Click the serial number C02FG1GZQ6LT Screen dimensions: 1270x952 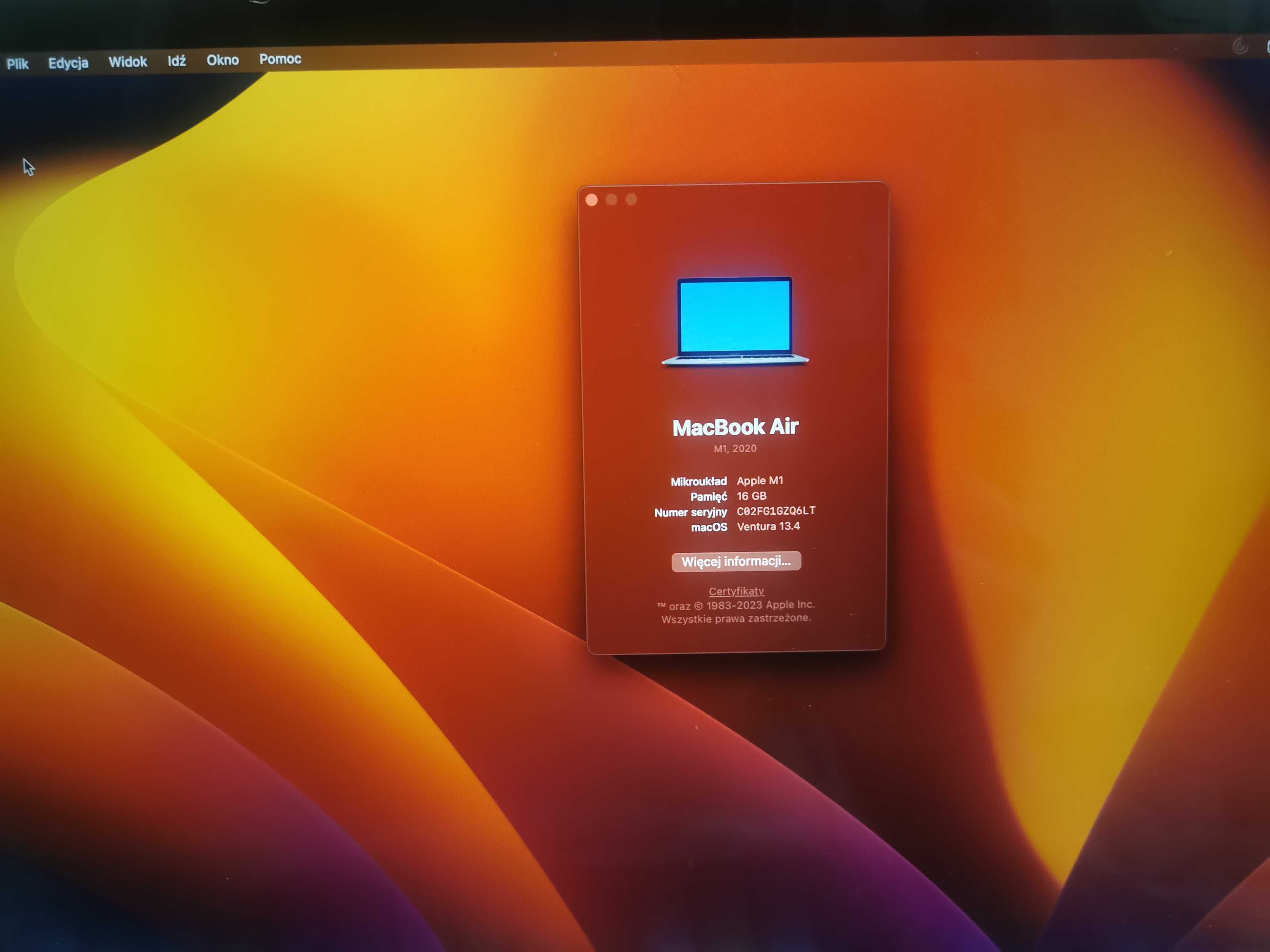776,511
